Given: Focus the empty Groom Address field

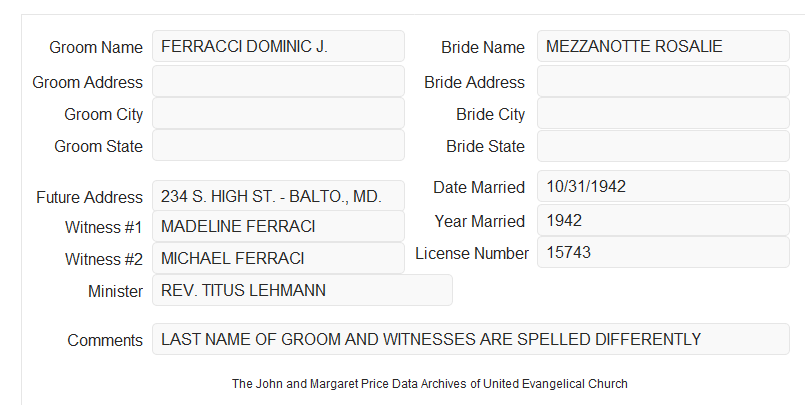Looking at the screenshot, I should click(278, 81).
